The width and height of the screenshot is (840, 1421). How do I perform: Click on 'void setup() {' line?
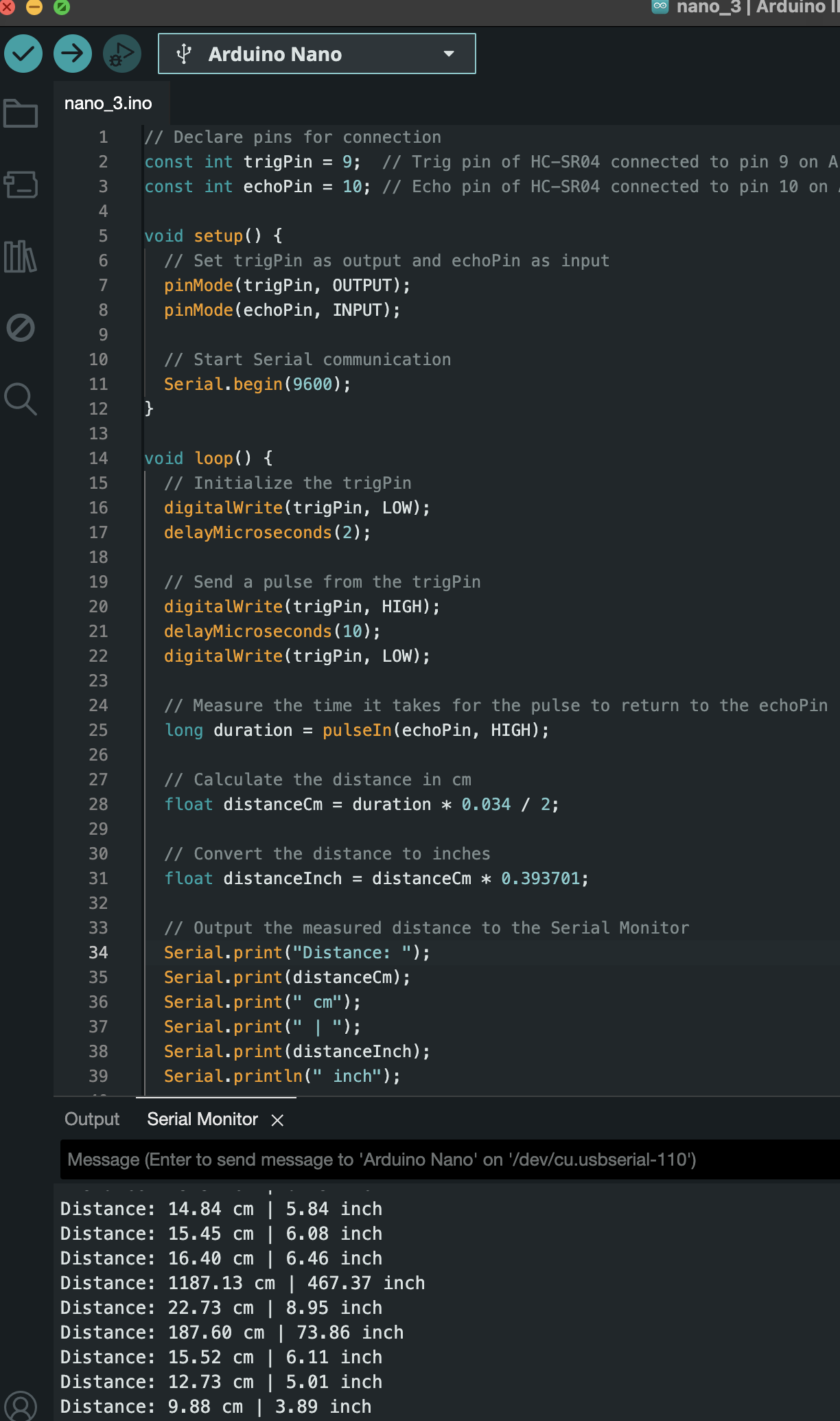[213, 236]
